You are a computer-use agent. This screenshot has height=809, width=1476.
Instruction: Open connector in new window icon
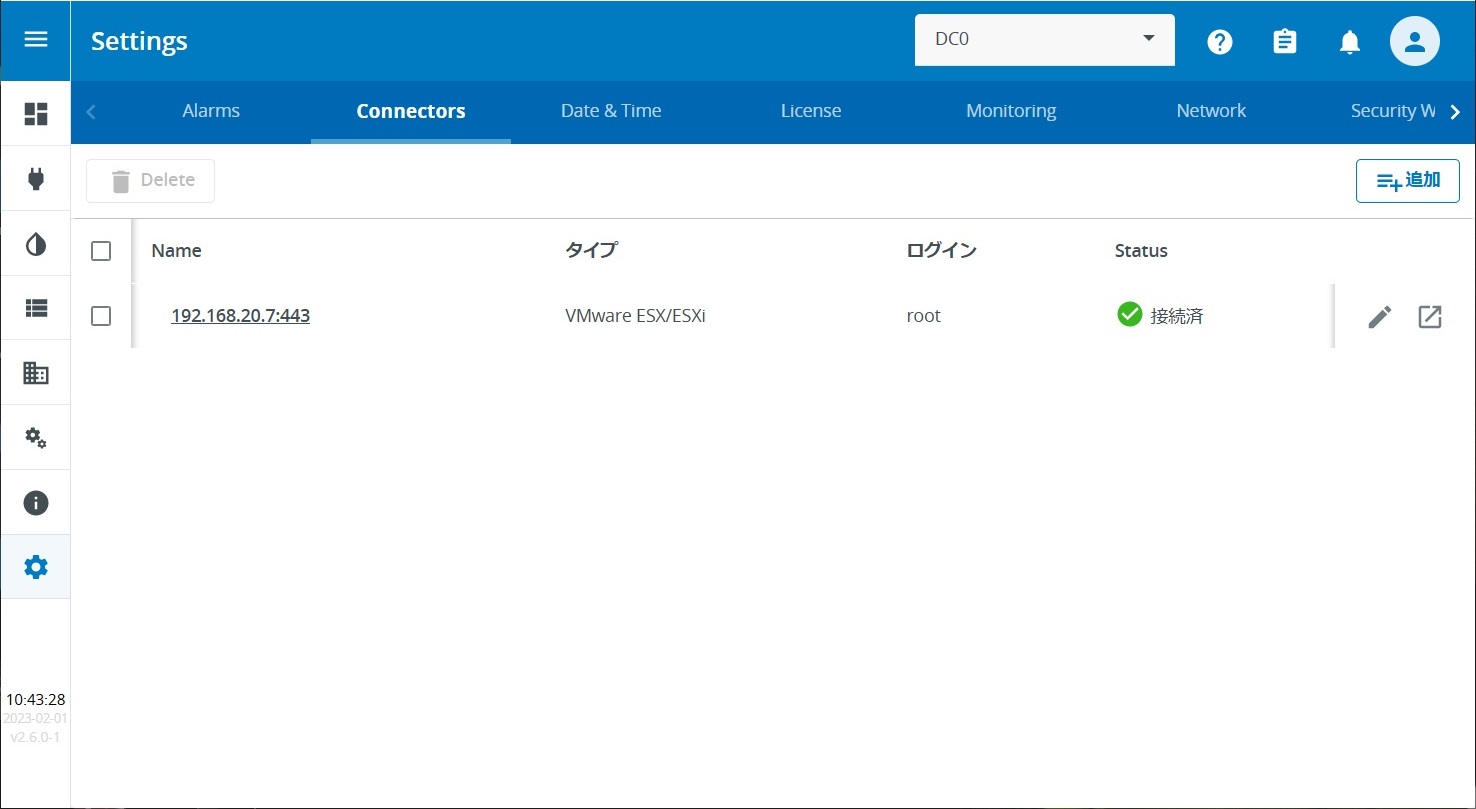coord(1429,317)
